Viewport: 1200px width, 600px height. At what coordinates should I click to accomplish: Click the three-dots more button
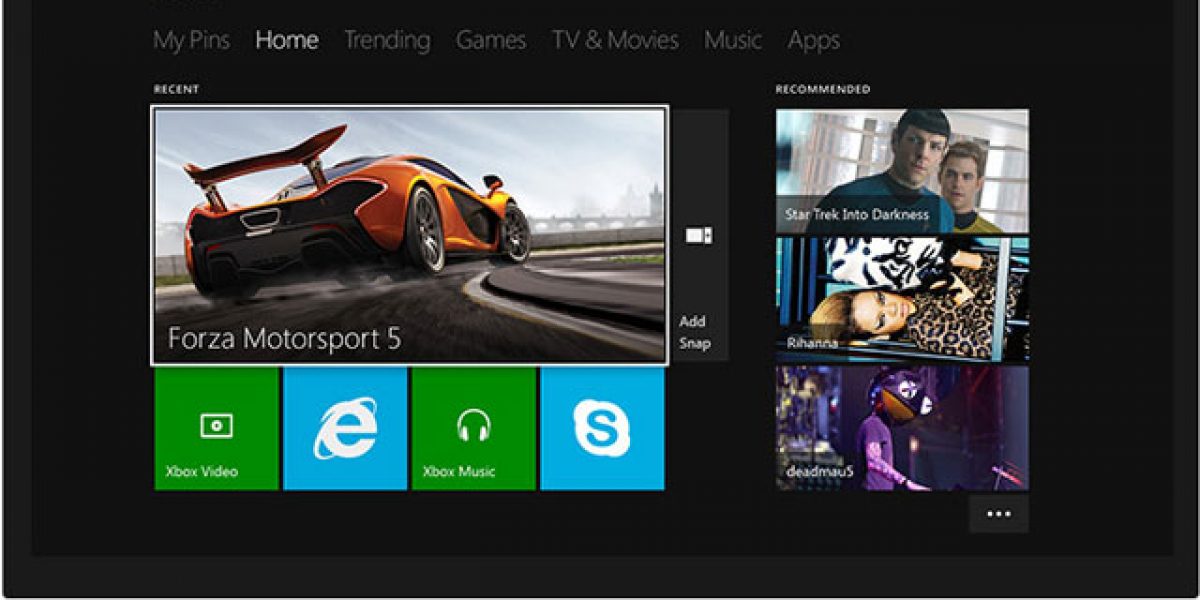998,514
